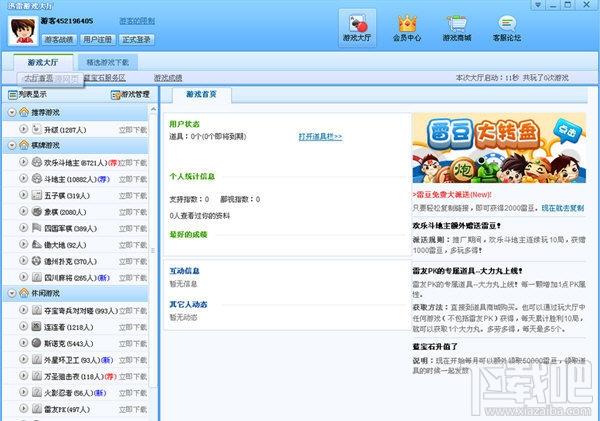Click the 雷豆大转盘 banner image
This screenshot has height=421, width=600.
pyautogui.click(x=499, y=148)
